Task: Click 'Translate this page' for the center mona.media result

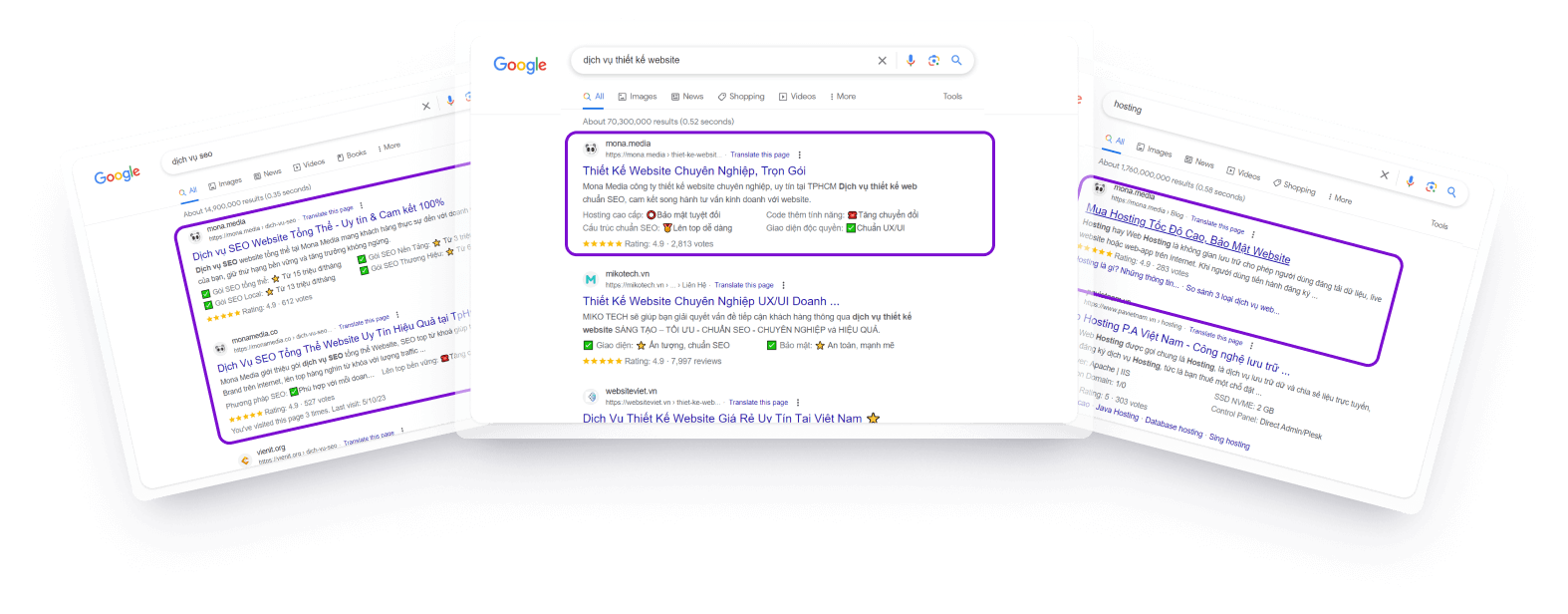Action: click(760, 154)
